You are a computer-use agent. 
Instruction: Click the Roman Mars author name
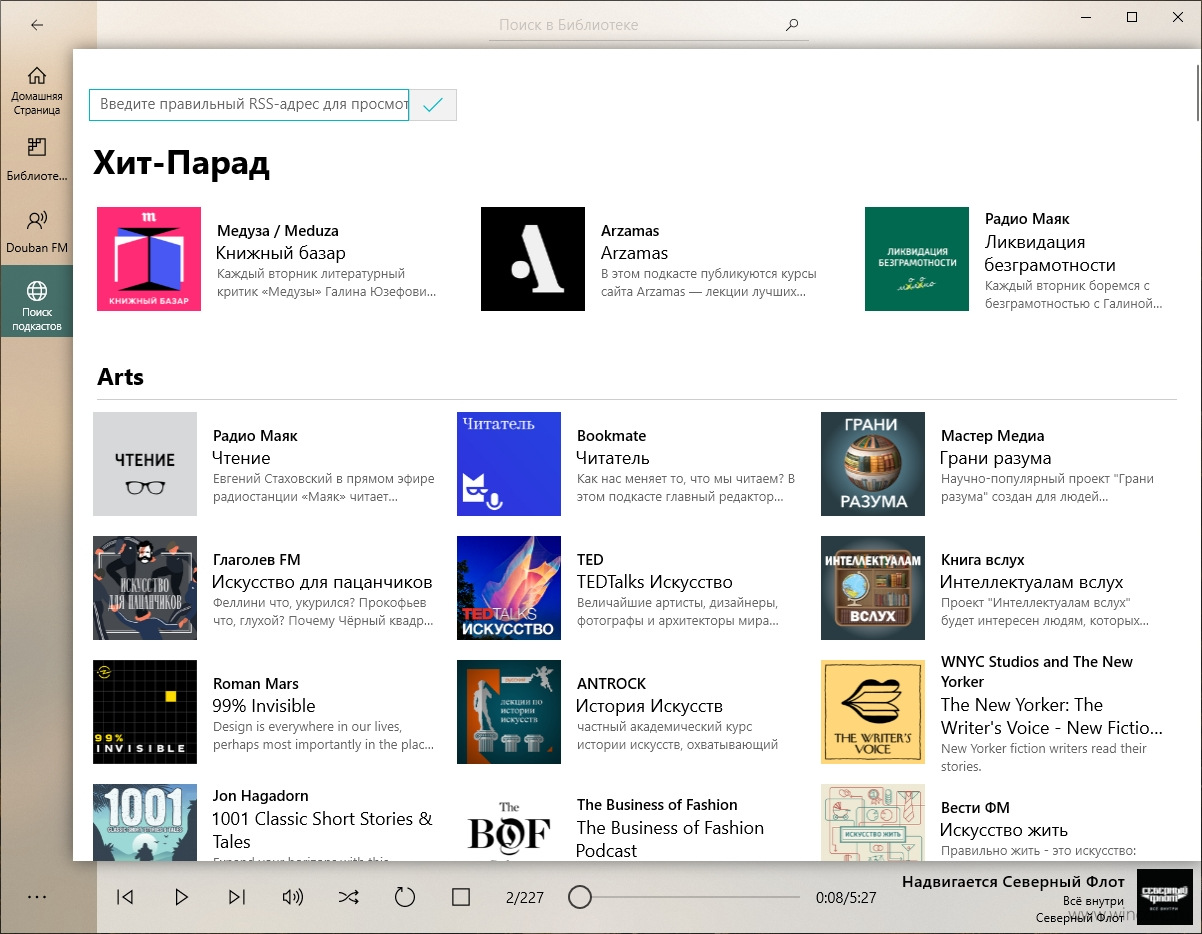[x=256, y=684]
